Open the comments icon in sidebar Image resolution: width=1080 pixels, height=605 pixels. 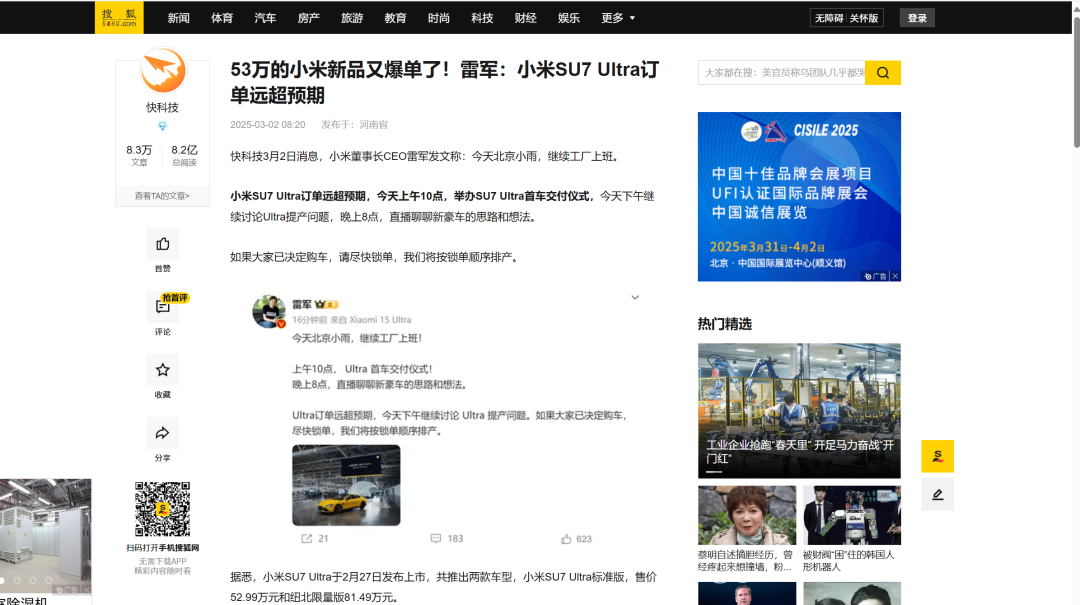[163, 307]
